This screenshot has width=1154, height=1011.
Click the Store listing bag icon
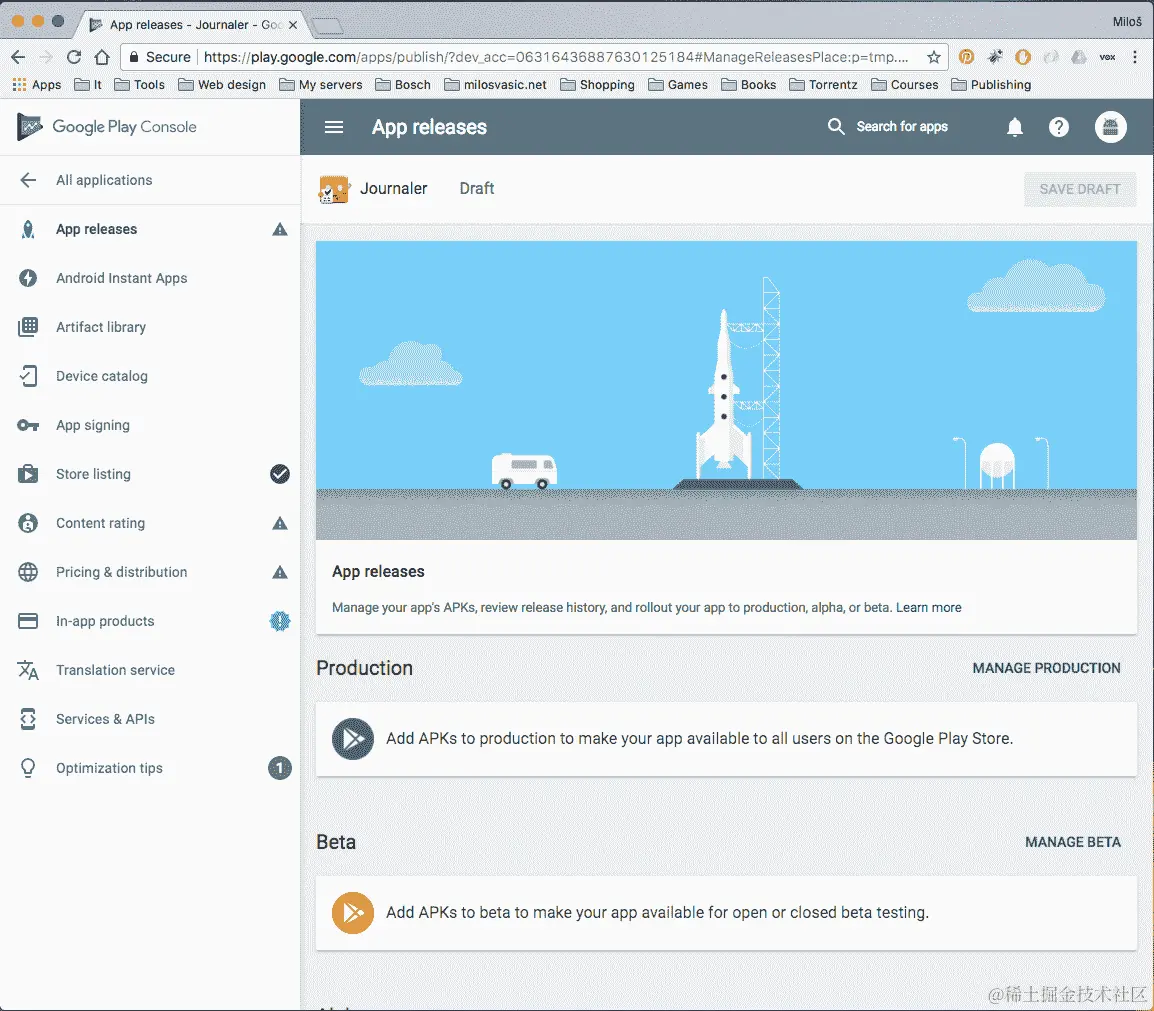(28, 474)
